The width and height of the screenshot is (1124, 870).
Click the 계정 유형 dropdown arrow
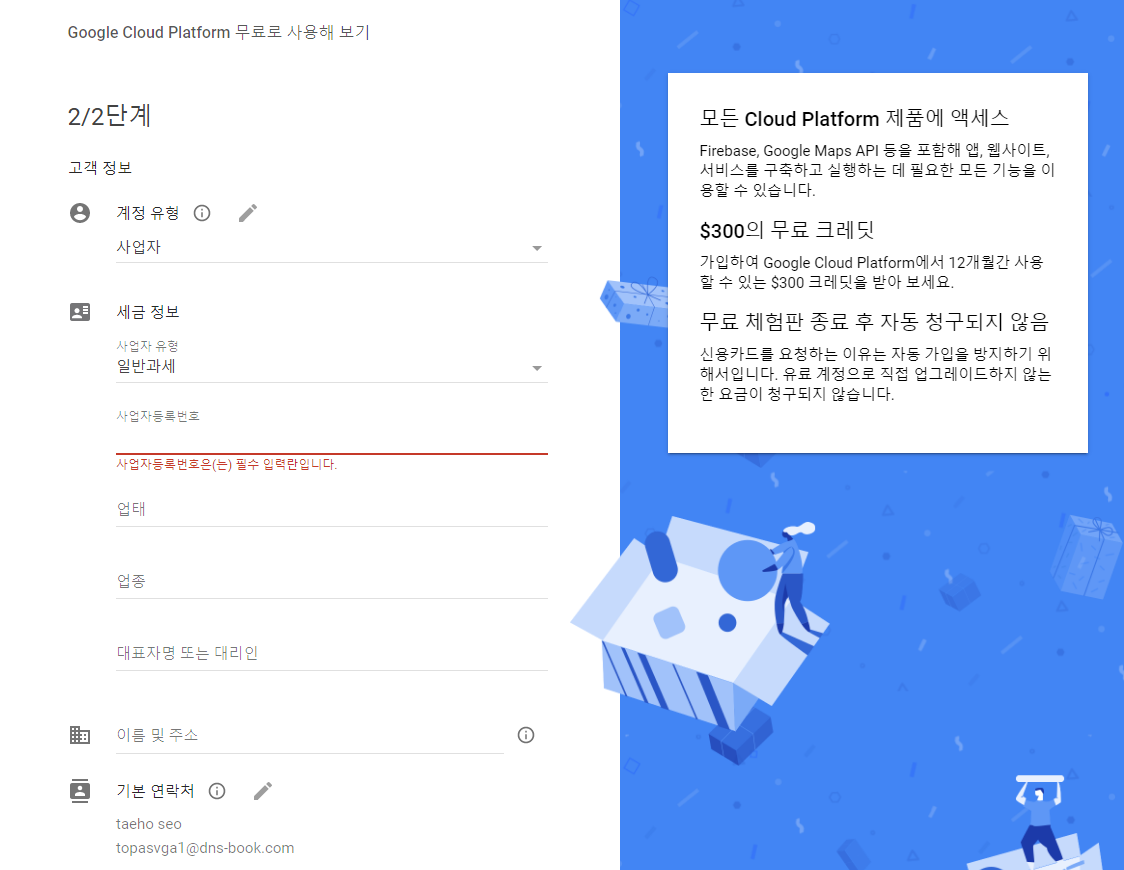click(x=537, y=248)
